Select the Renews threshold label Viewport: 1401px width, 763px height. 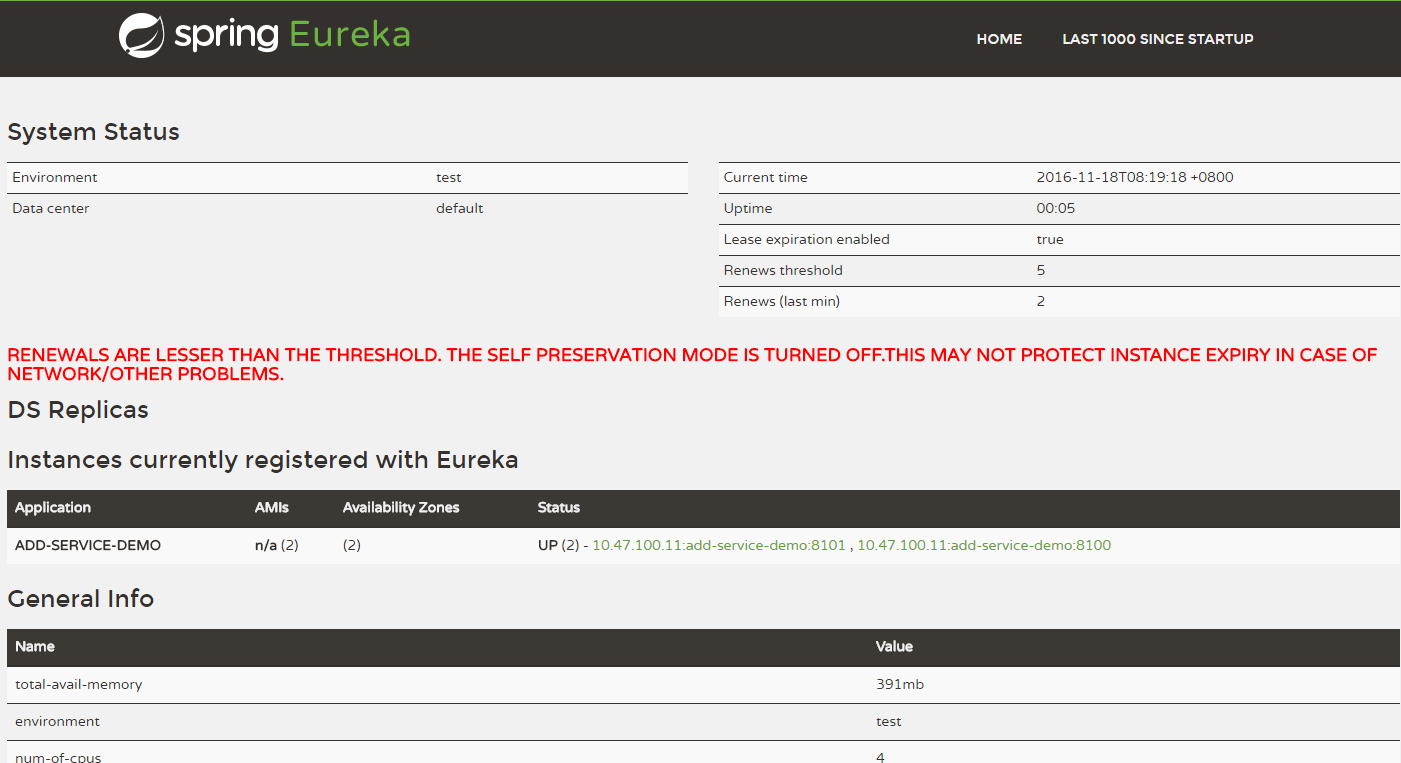click(783, 270)
